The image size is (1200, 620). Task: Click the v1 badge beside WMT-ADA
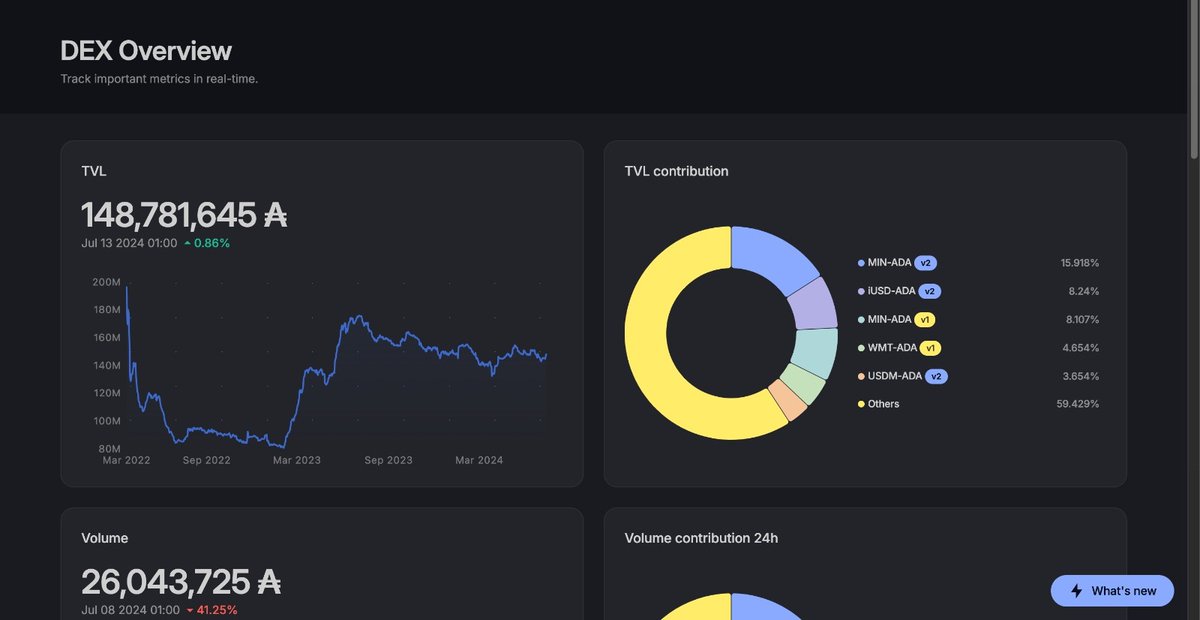(x=930, y=348)
